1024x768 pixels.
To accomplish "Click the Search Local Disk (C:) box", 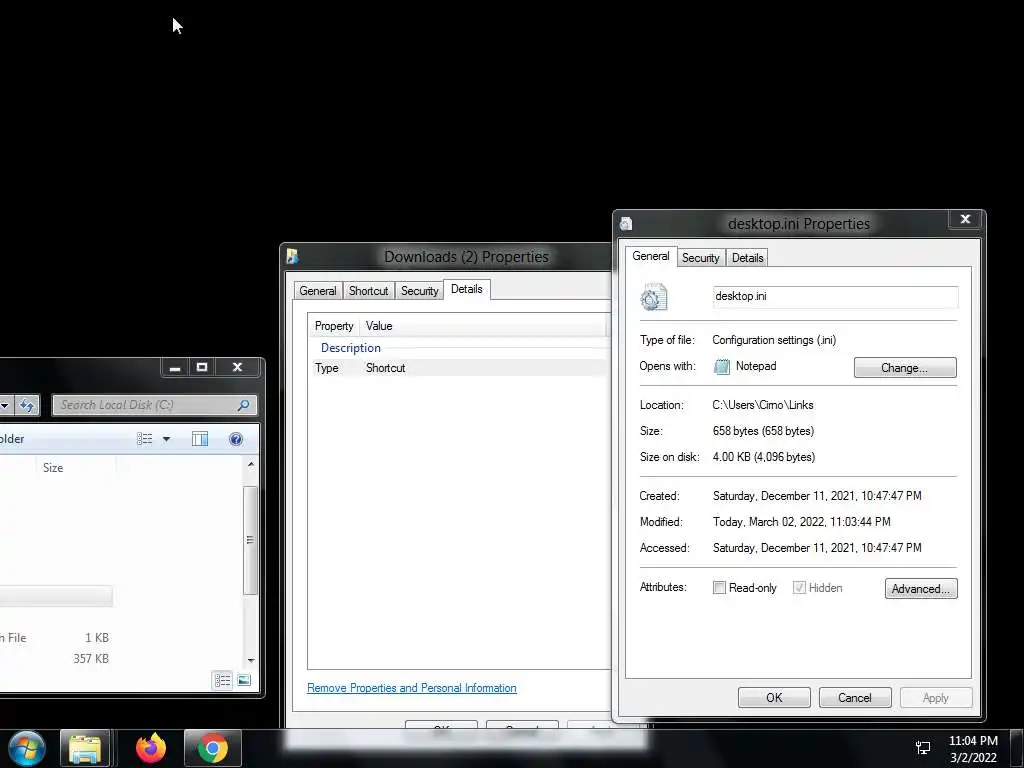I will pyautogui.click(x=154, y=405).
